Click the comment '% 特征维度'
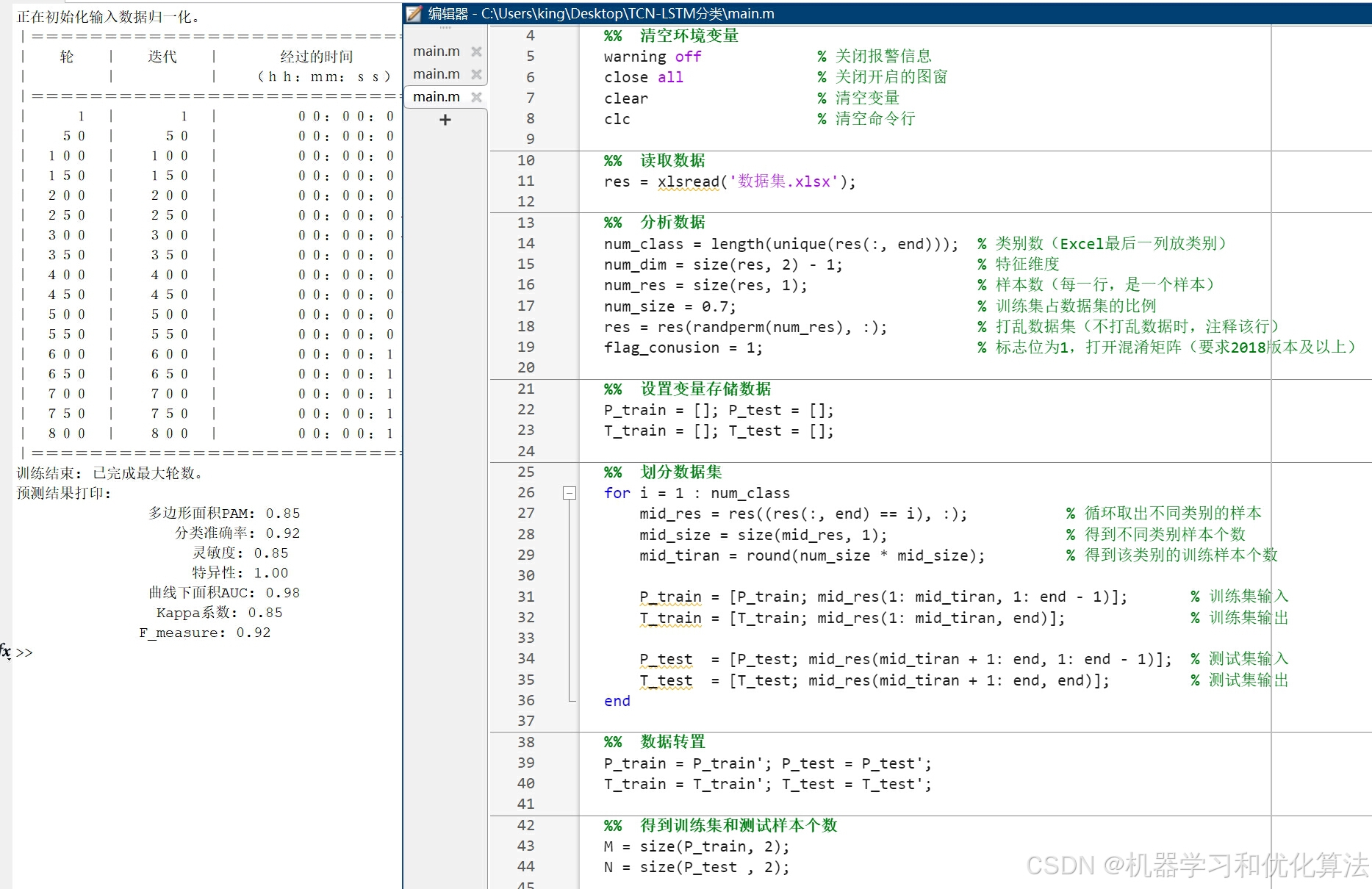Screen dimensions: 1372x889 tap(1019, 264)
